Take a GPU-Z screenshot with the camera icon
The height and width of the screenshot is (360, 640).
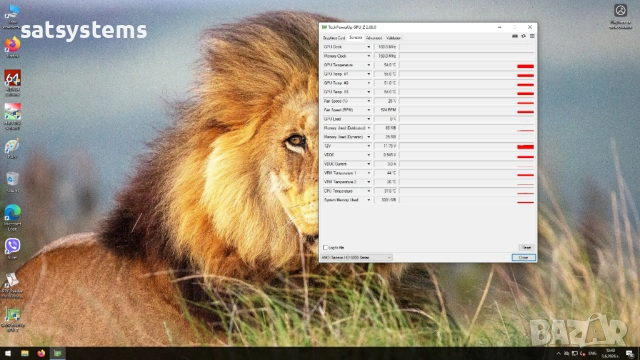(515, 36)
